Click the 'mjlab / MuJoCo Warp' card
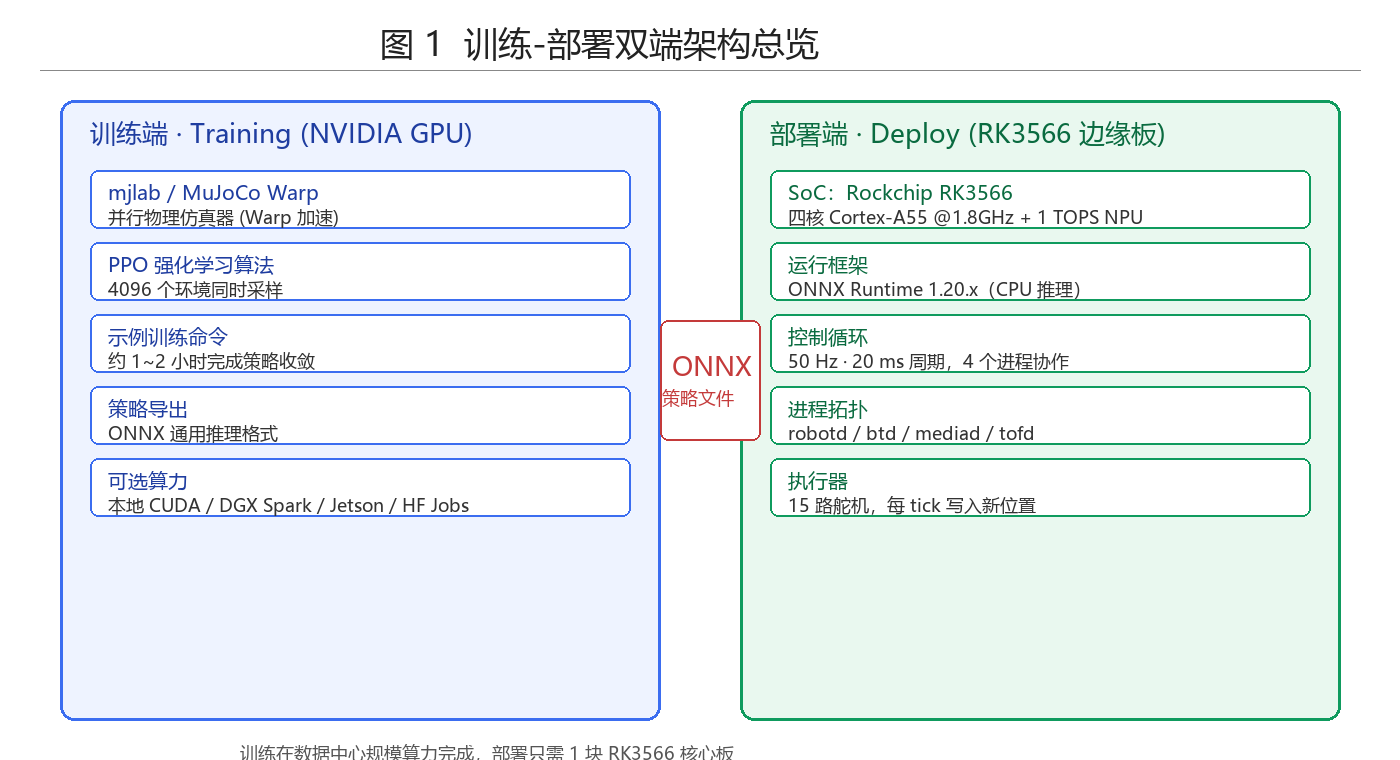This screenshot has width=1400, height=760. coord(360,200)
